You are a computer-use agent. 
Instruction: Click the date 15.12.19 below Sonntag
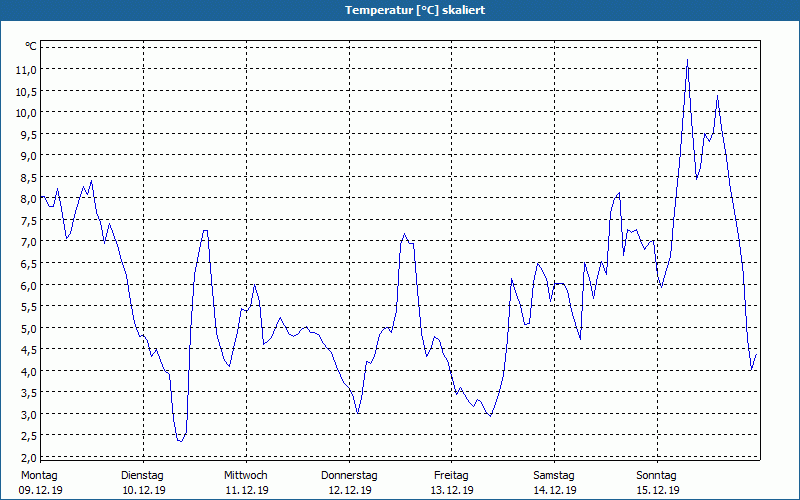[657, 490]
